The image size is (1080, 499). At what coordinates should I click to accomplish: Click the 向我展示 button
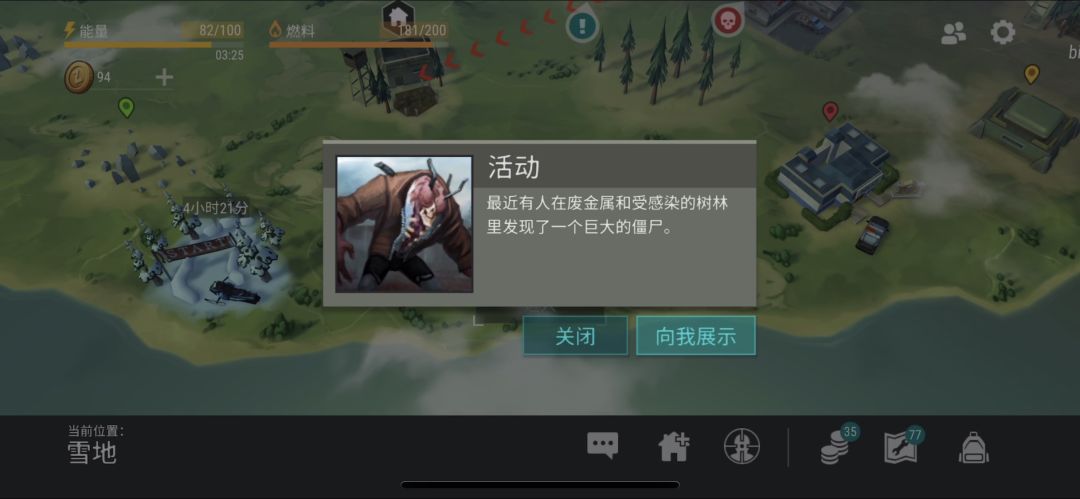point(696,336)
